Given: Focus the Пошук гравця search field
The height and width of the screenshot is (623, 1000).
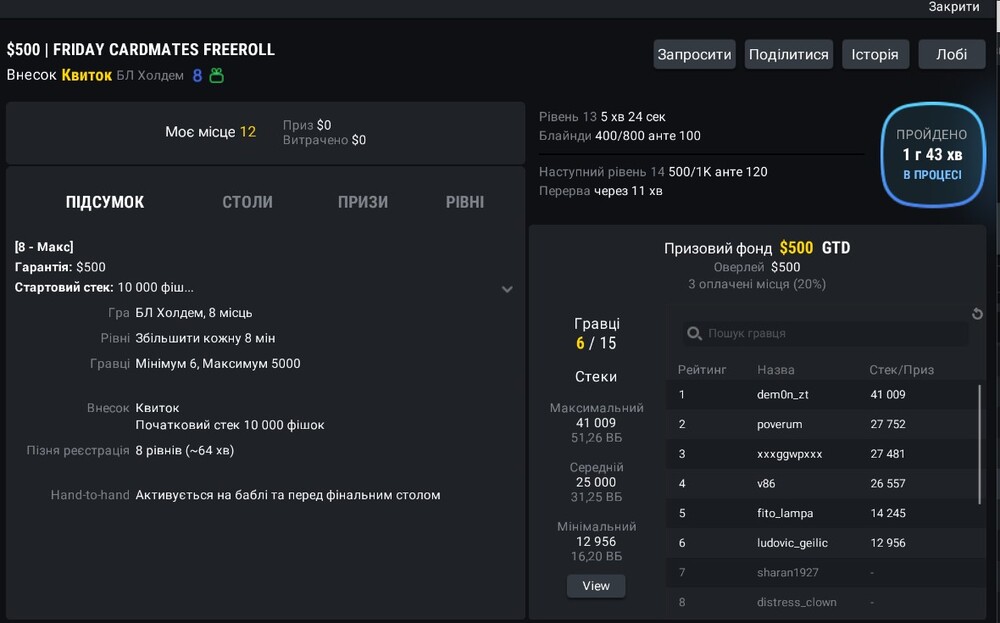Looking at the screenshot, I should coord(825,333).
